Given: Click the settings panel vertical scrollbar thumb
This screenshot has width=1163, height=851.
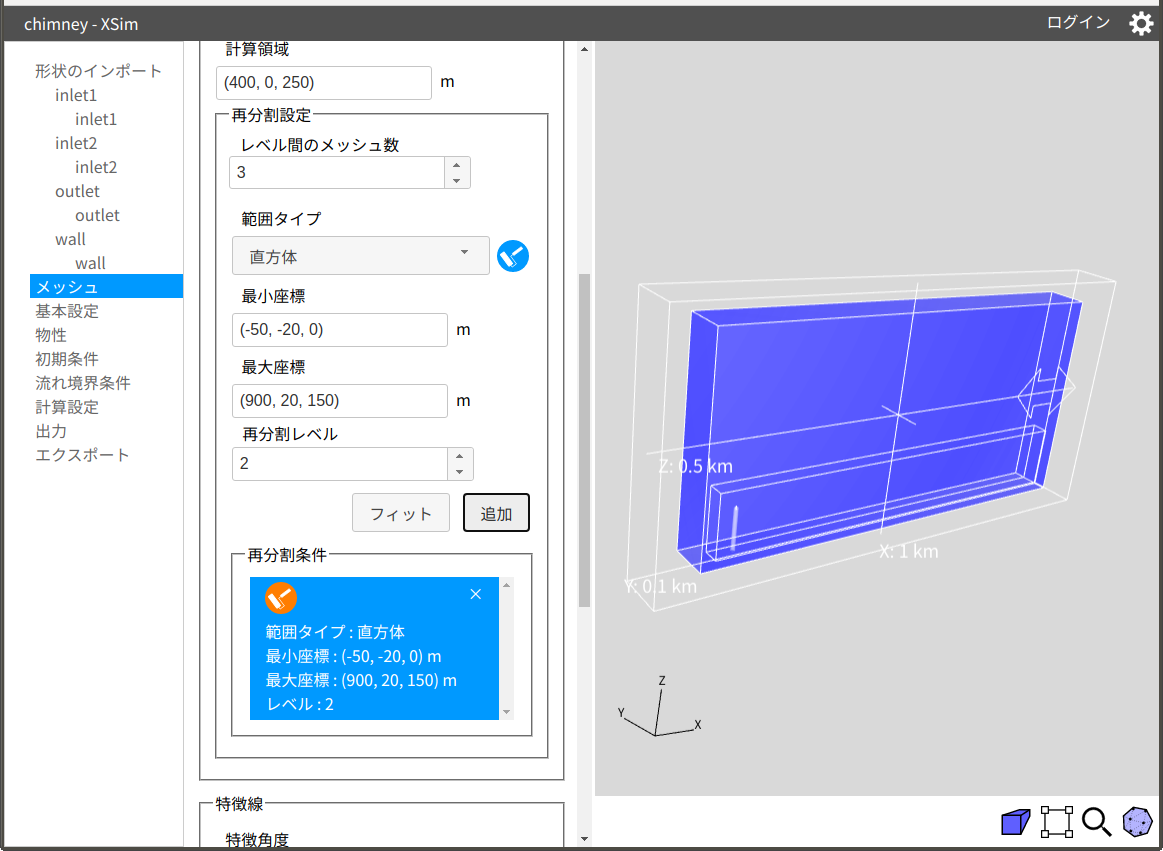Looking at the screenshot, I should pyautogui.click(x=584, y=440).
